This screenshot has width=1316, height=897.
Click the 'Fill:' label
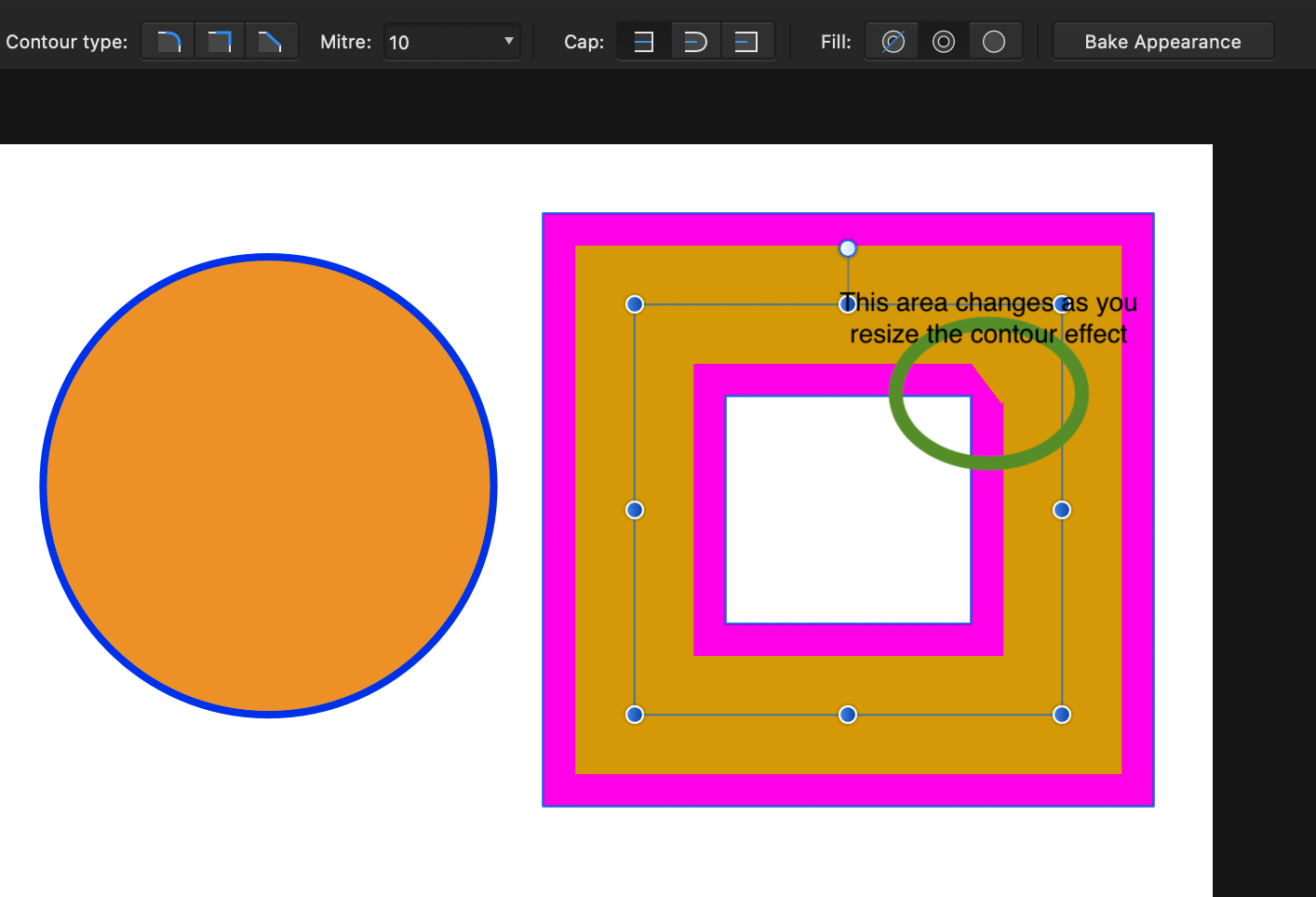click(836, 42)
